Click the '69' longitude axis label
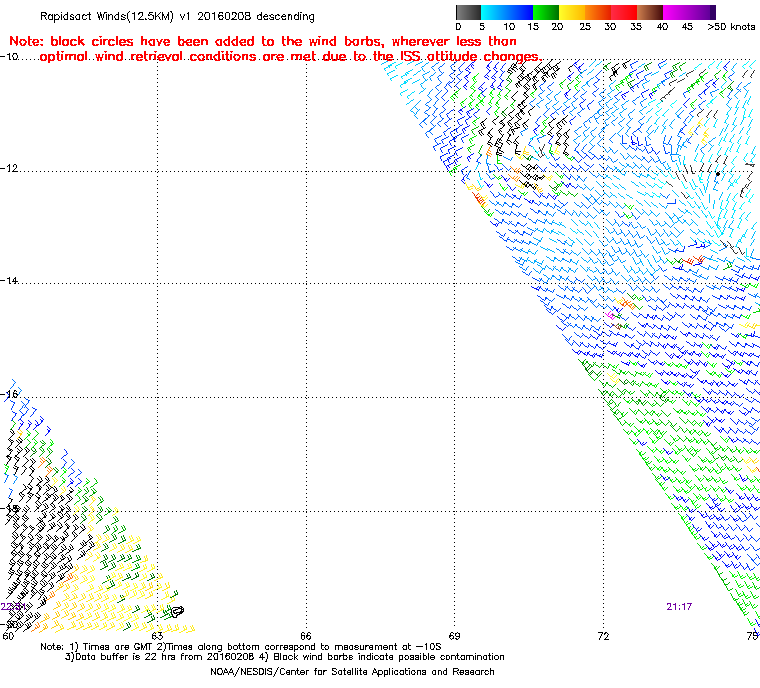Screen dimensions: 760x688 455,636
